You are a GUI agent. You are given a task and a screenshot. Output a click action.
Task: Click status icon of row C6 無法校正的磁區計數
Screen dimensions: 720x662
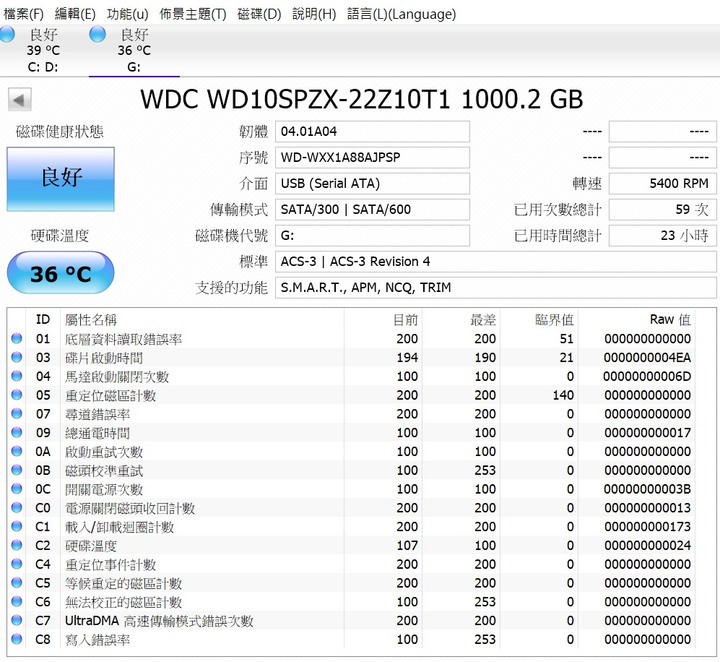click(x=17, y=602)
